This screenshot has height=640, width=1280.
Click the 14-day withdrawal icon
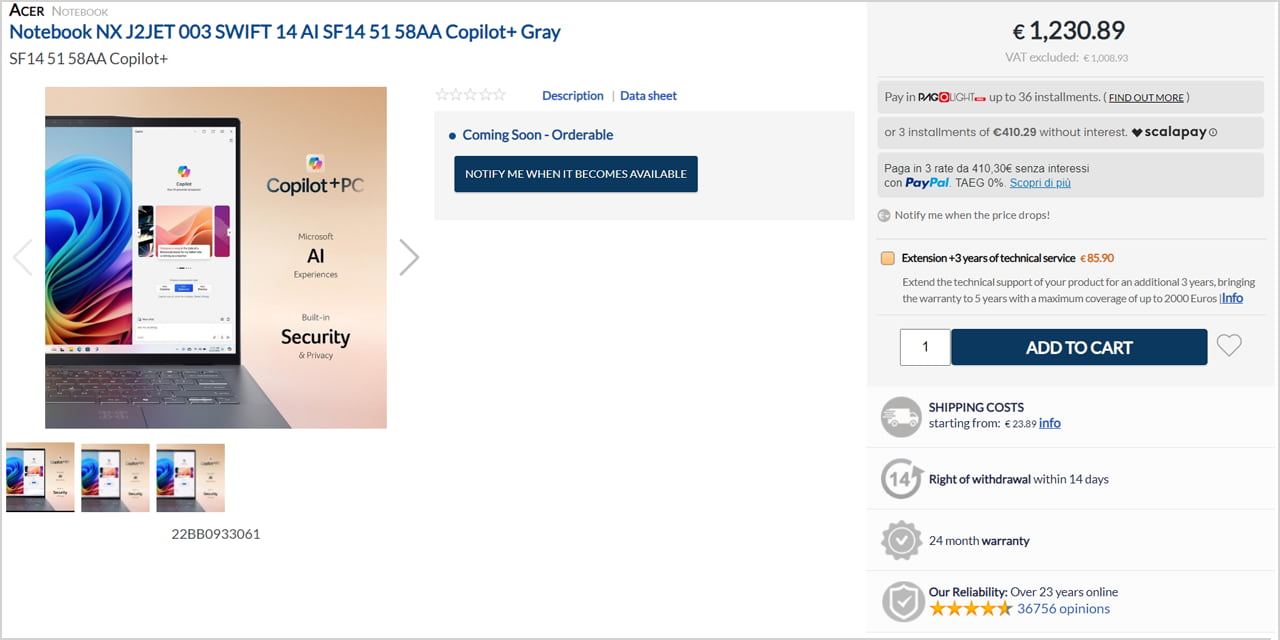pos(901,479)
